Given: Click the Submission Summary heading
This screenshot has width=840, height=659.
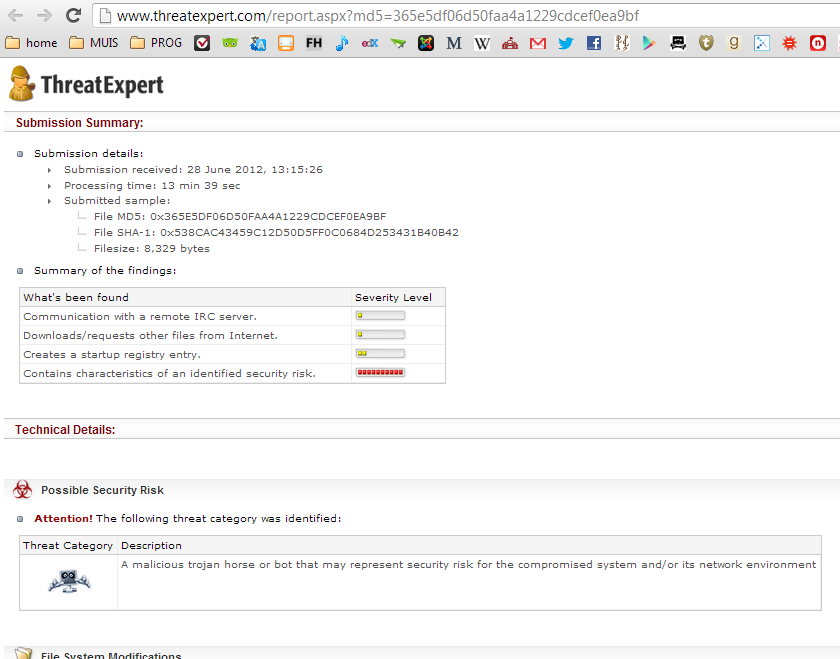Looking at the screenshot, I should (80, 123).
